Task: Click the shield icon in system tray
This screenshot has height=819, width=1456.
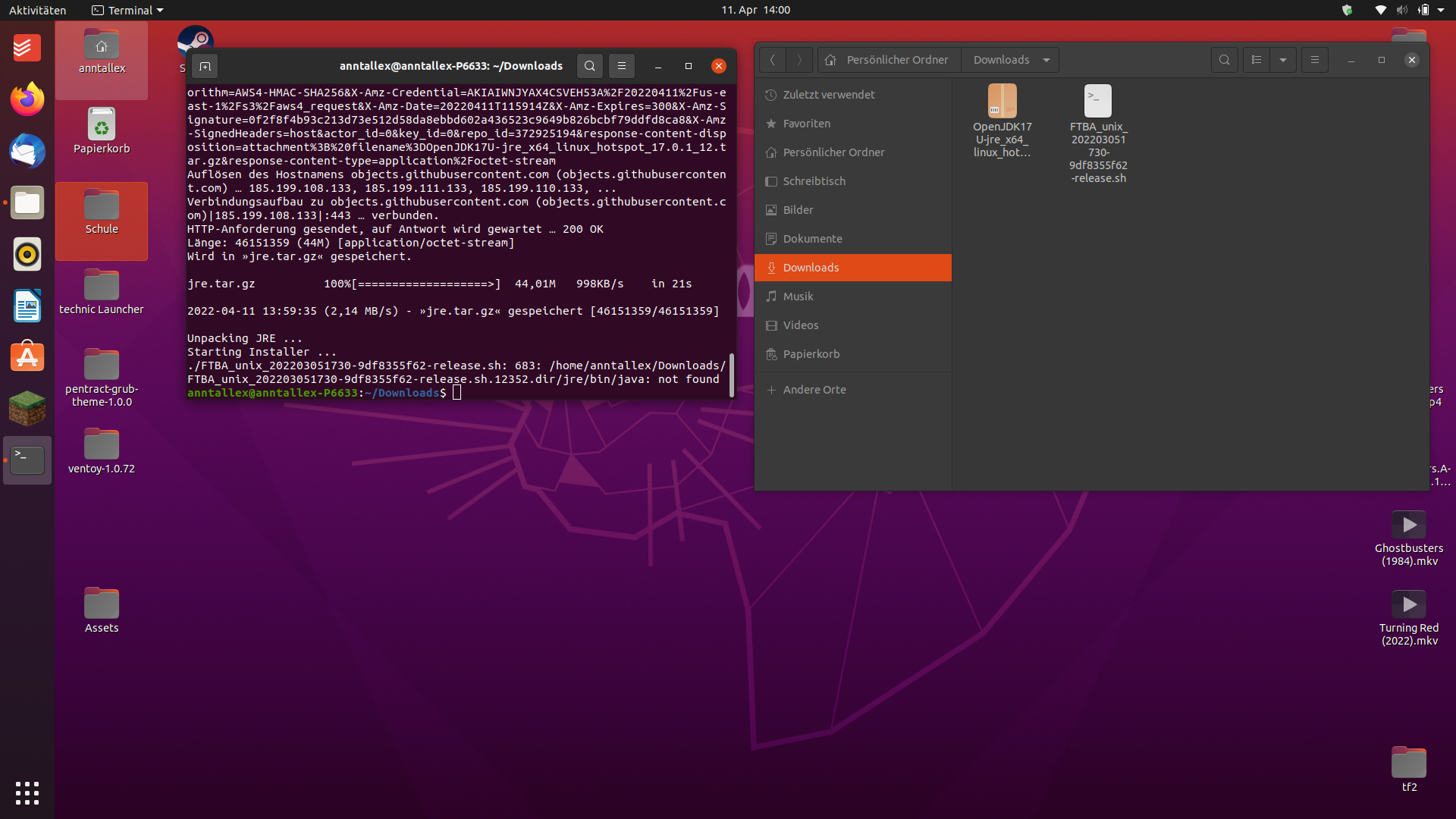Action: click(x=1348, y=10)
